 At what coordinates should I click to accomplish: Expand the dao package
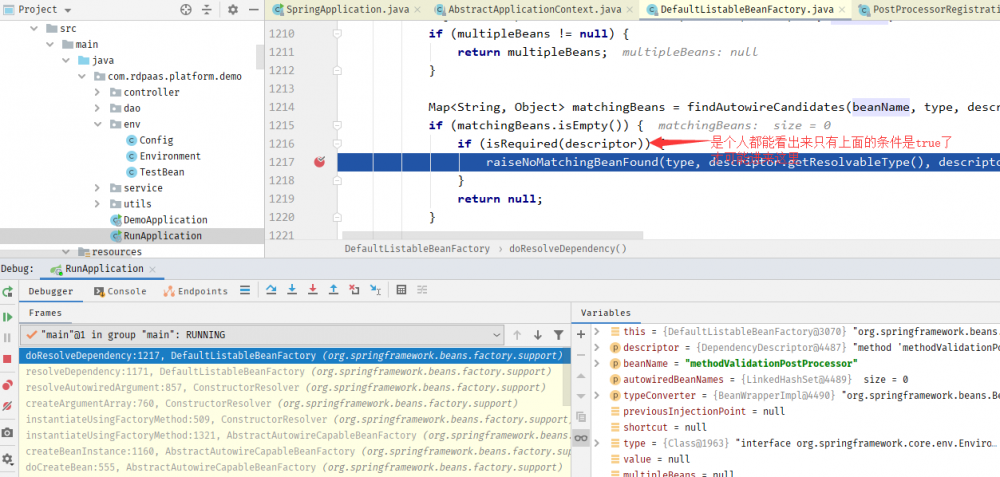pyautogui.click(x=98, y=108)
